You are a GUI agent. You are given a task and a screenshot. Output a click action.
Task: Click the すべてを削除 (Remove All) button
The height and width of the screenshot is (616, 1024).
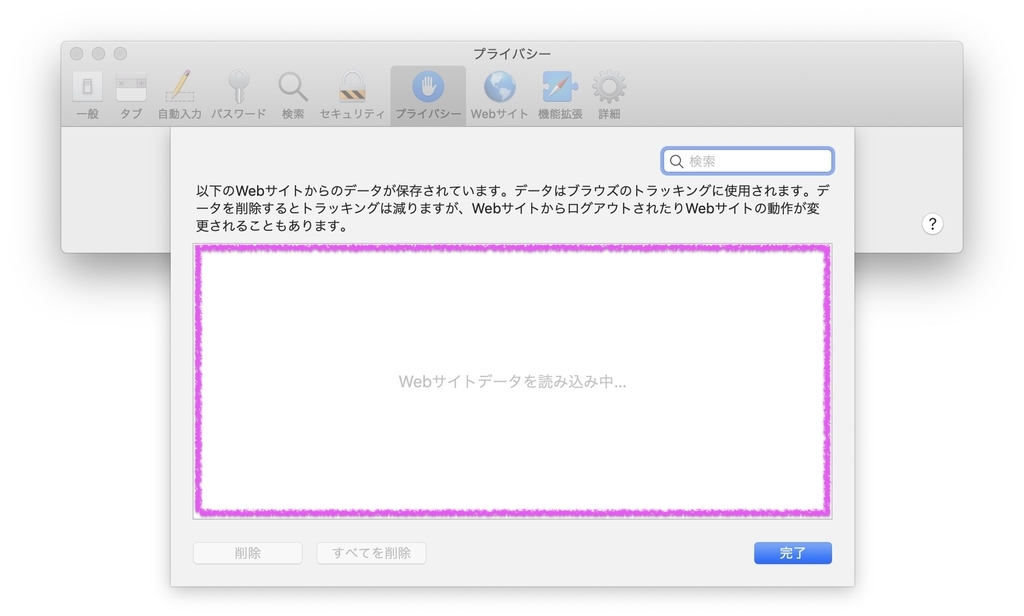[371, 552]
